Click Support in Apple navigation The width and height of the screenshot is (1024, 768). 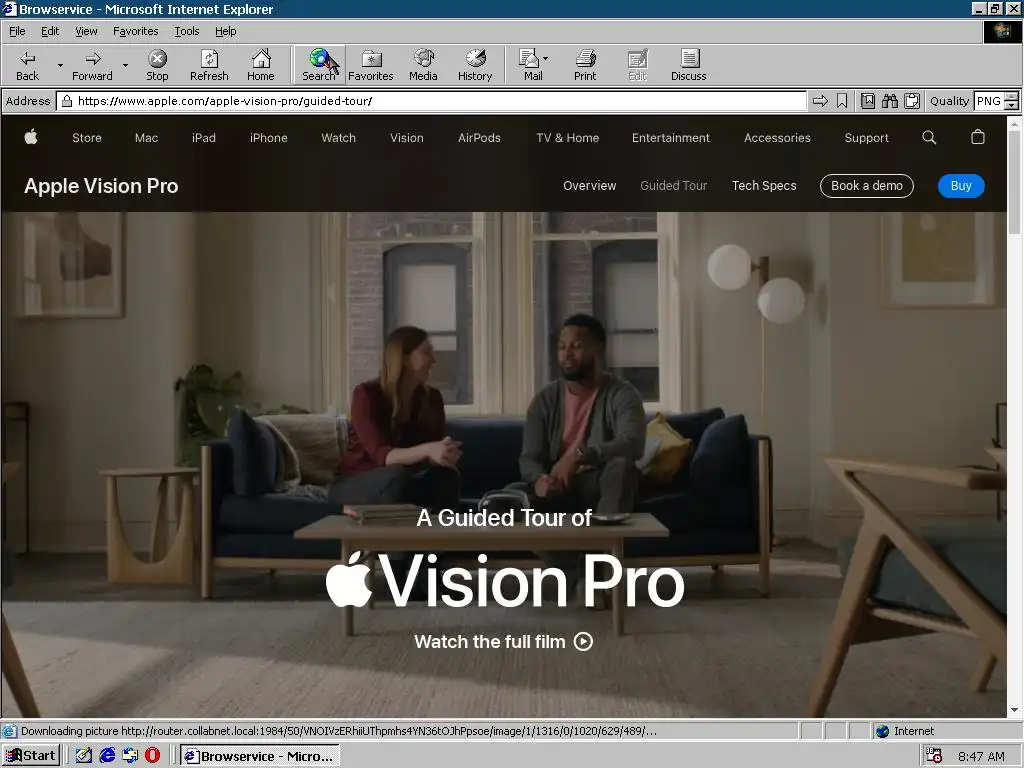click(867, 138)
